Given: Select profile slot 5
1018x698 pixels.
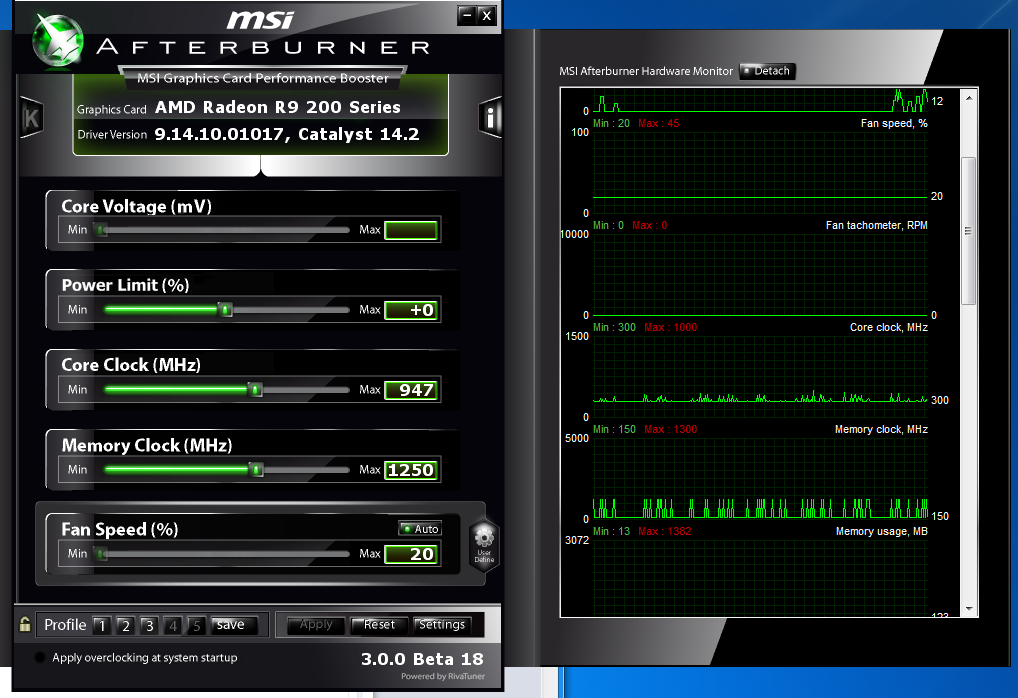Looking at the screenshot, I should 196,625.
